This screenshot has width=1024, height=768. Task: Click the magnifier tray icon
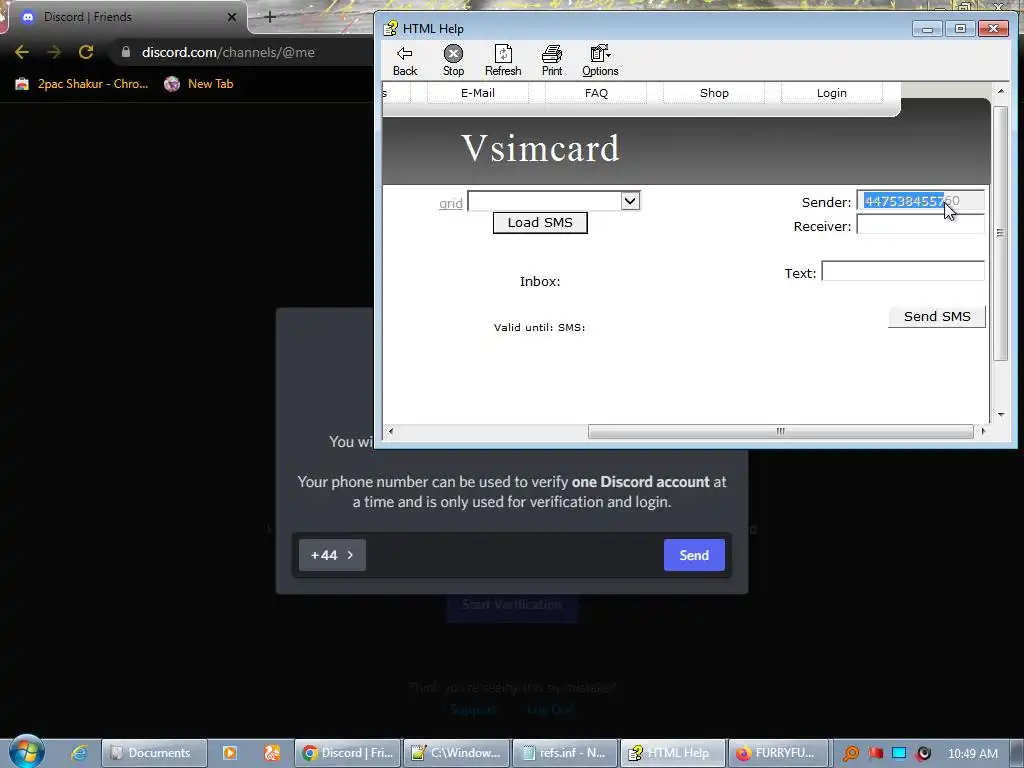(850, 754)
